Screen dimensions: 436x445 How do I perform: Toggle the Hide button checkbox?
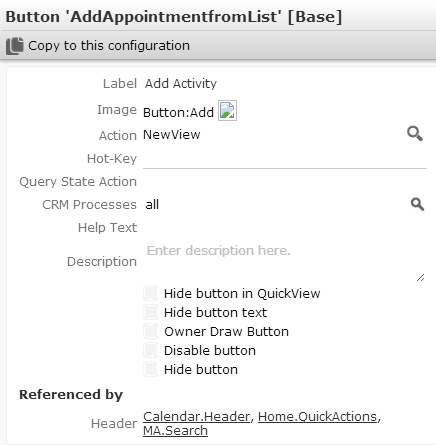coord(151,369)
